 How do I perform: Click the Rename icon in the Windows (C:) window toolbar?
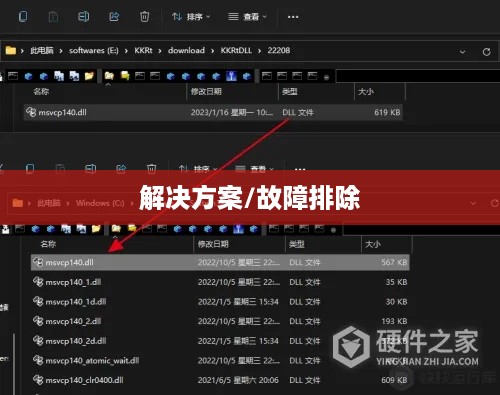[x=90, y=169]
